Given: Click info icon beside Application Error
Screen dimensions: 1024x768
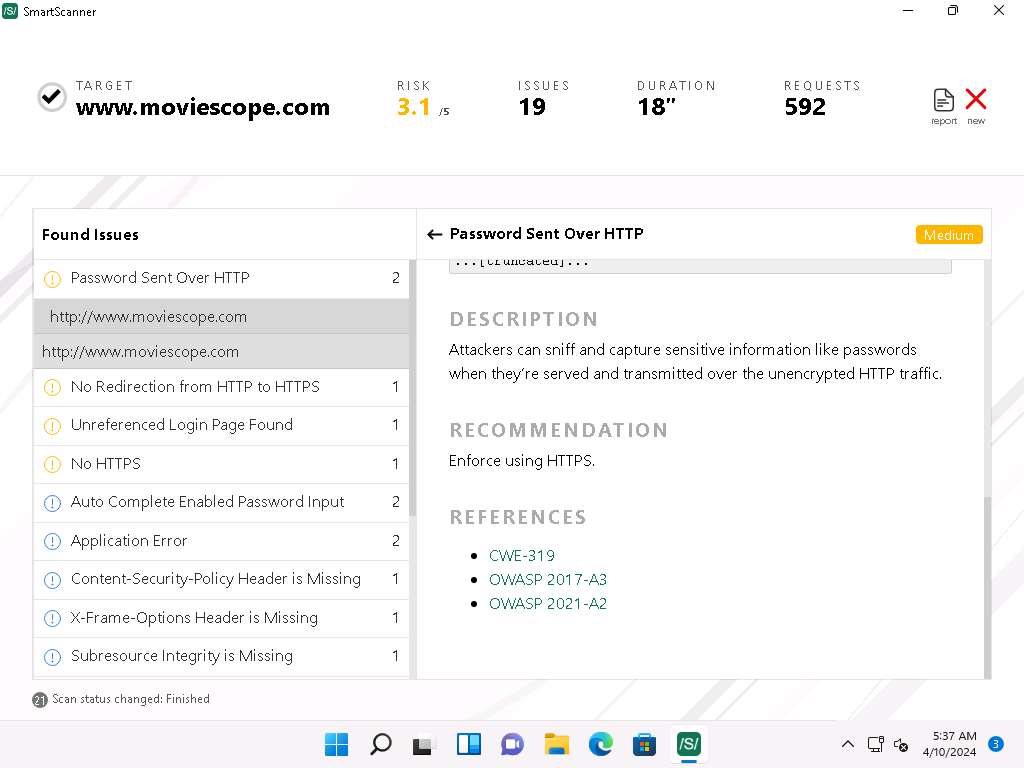Looking at the screenshot, I should 53,542.
